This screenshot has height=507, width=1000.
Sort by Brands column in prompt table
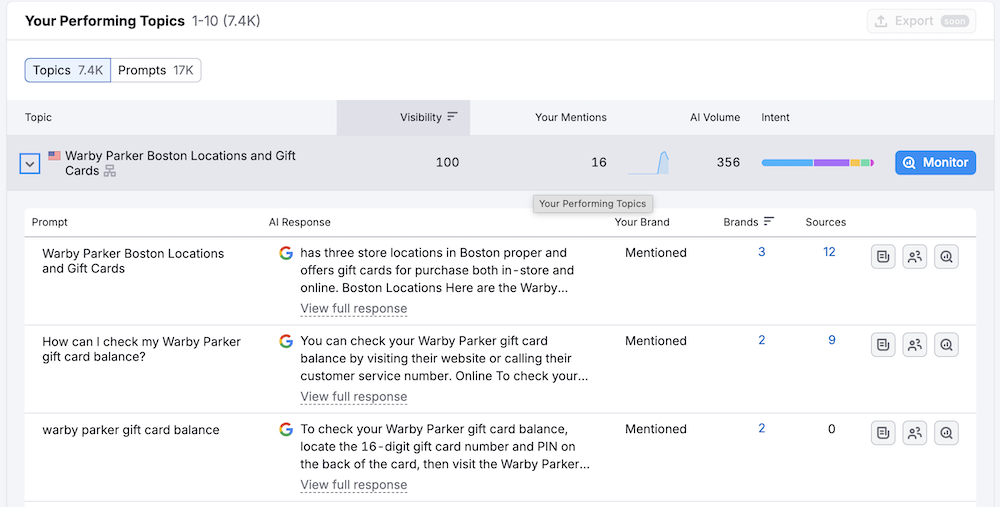point(748,222)
